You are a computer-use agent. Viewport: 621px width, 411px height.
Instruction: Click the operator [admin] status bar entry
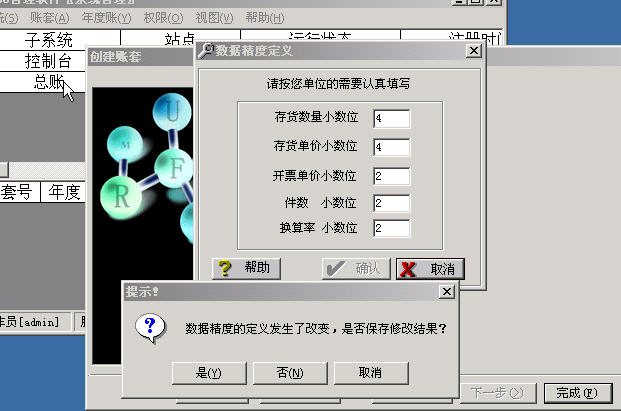(x=34, y=322)
